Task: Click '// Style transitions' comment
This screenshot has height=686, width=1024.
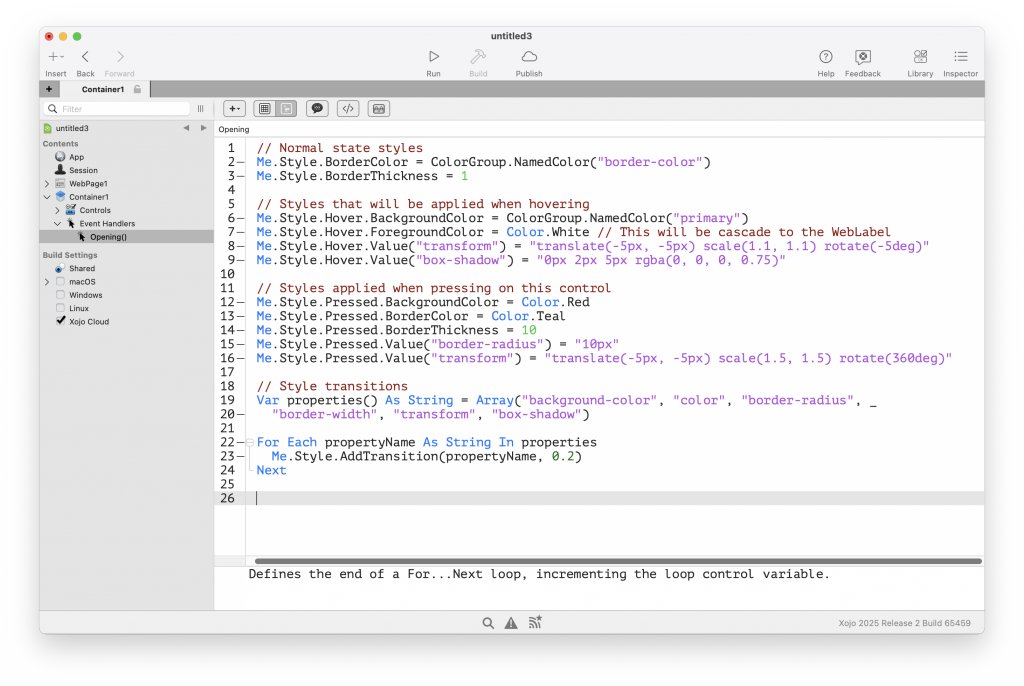Action: coord(332,386)
